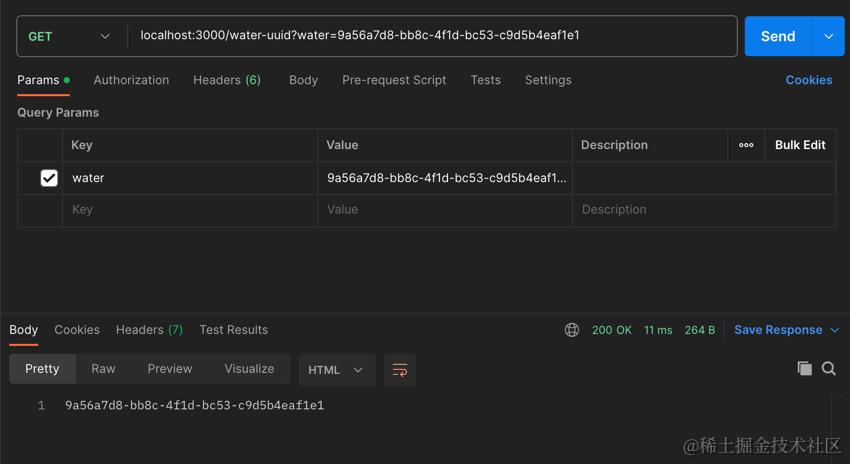Open the Cookies link
This screenshot has height=464, width=850.
click(x=808, y=80)
